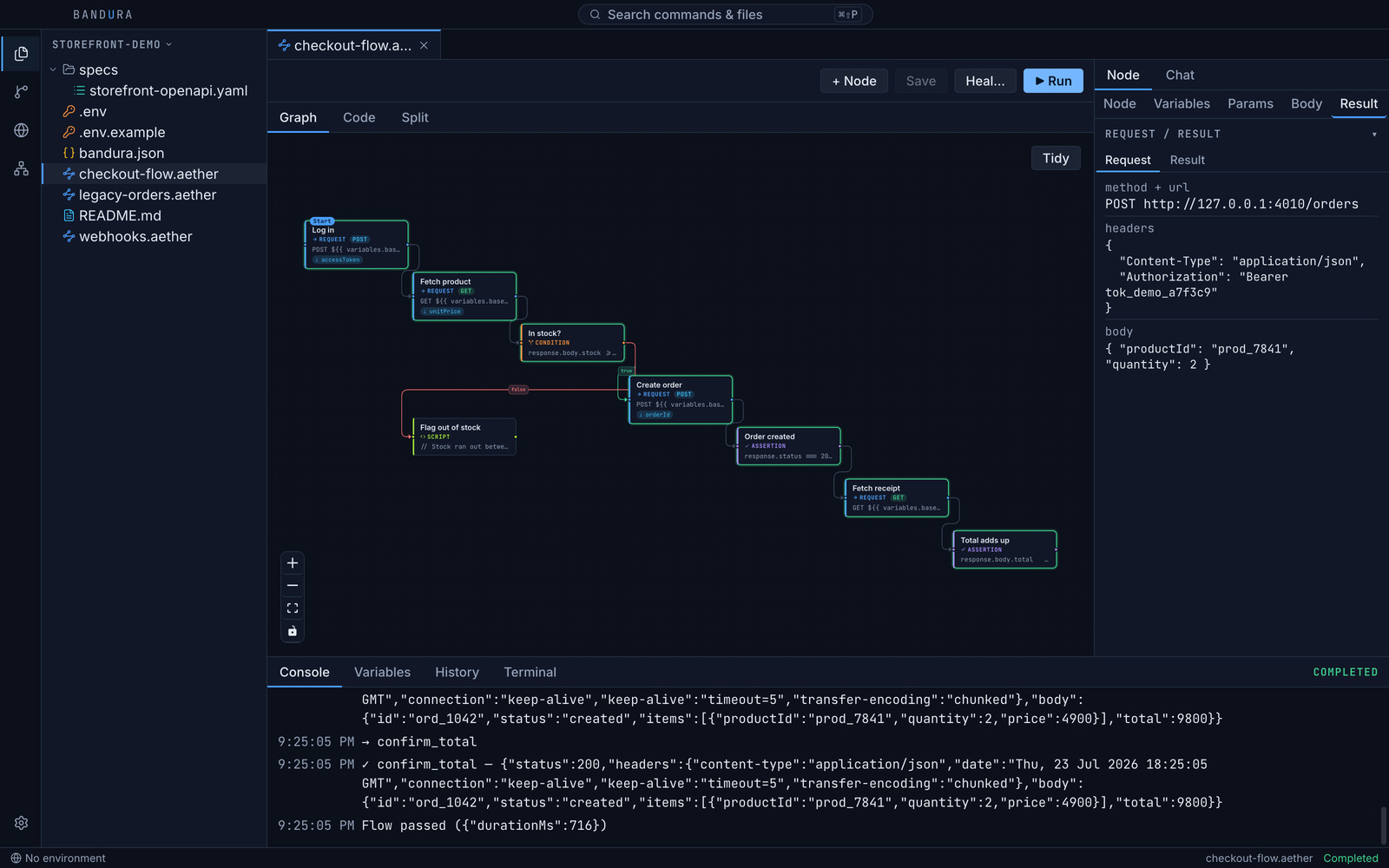Image resolution: width=1389 pixels, height=868 pixels.
Task: Focus the Search commands & files field
Action: (725, 15)
